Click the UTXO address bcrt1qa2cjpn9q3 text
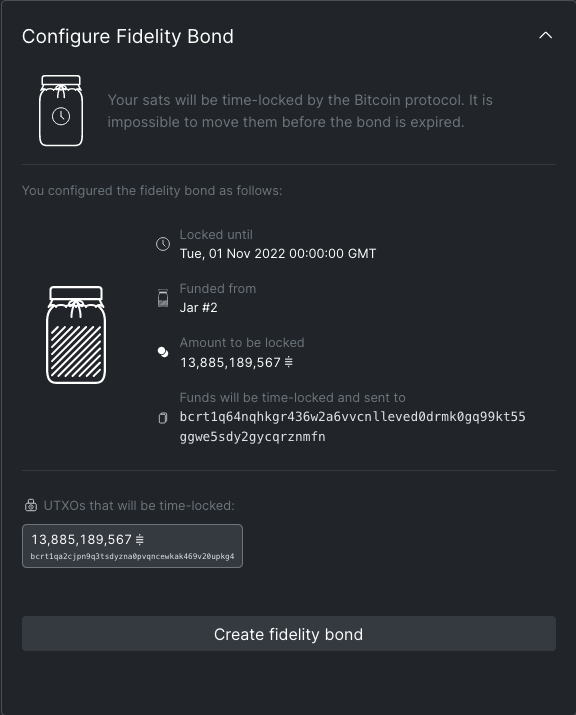This screenshot has height=715, width=576. (x=132, y=556)
